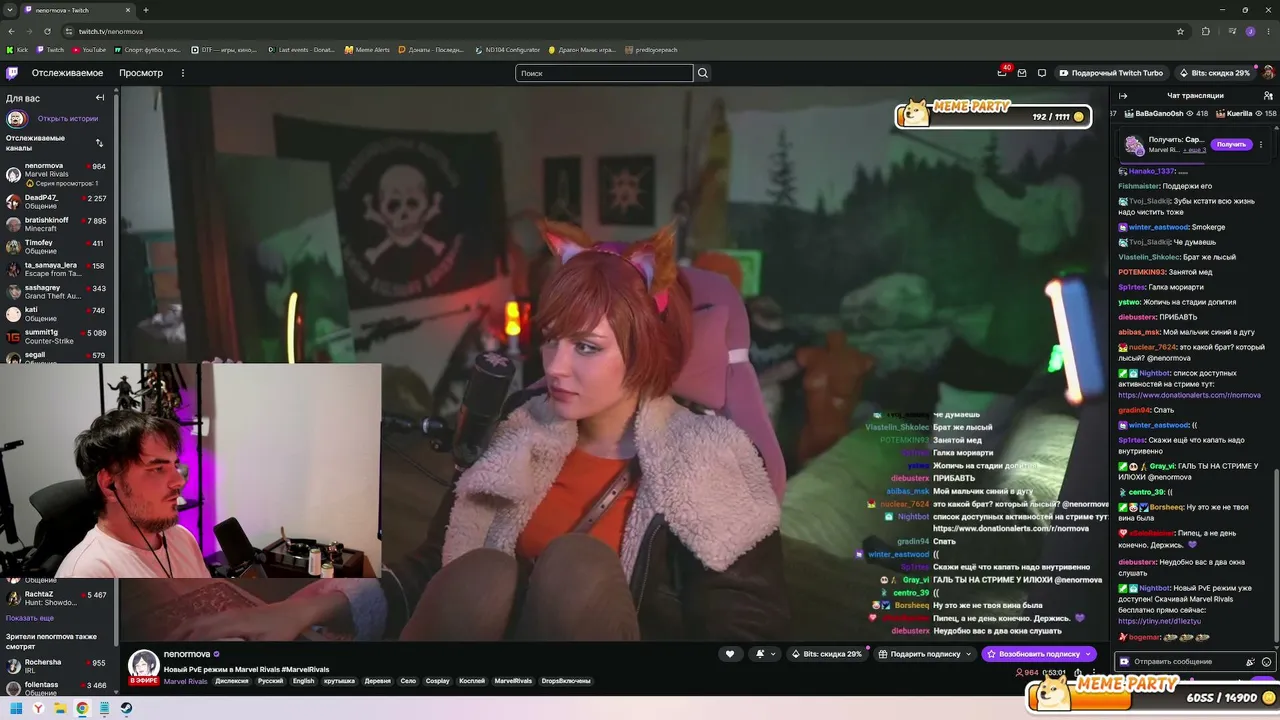Viewport: 1280px width, 720px height.
Task: Open the Chrome profile avatar
Action: 1250,31
